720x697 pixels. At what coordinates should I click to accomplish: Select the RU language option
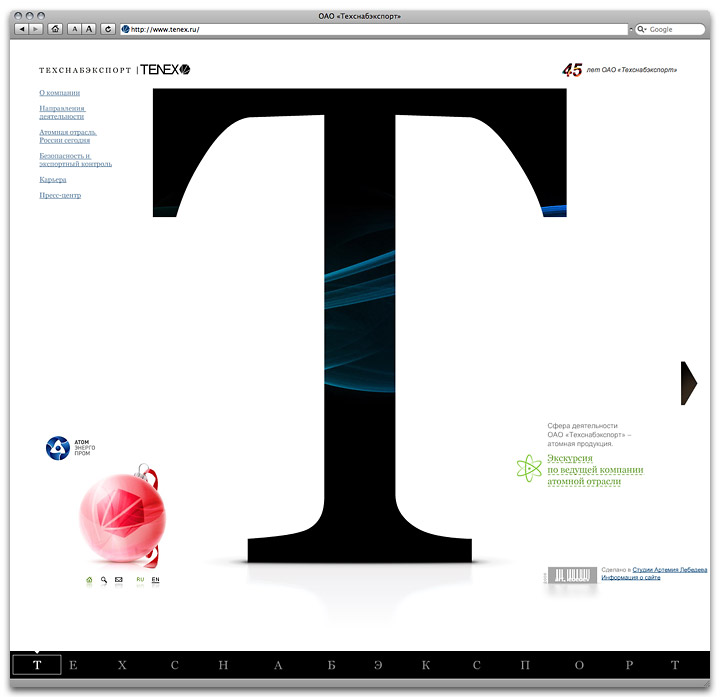[140, 579]
